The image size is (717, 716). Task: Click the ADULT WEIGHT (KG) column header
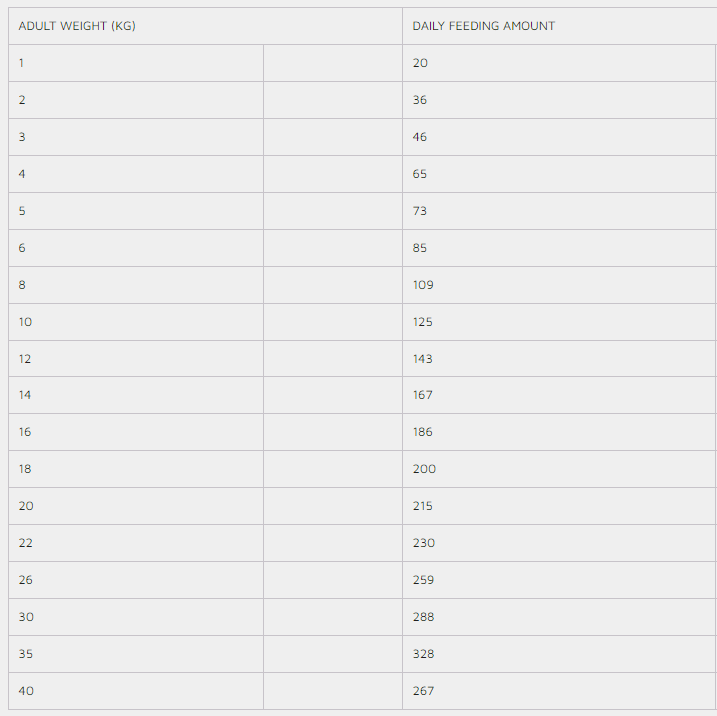(x=77, y=26)
